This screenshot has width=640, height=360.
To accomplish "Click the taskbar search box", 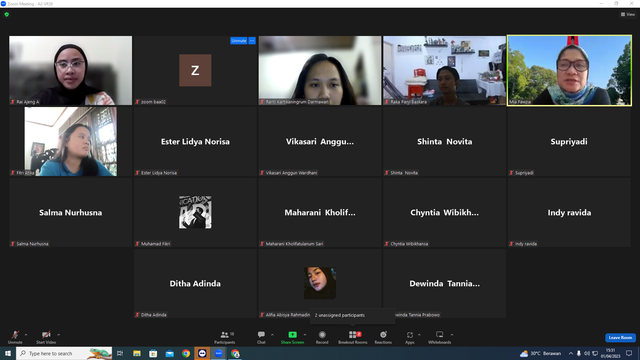I will 64,353.
